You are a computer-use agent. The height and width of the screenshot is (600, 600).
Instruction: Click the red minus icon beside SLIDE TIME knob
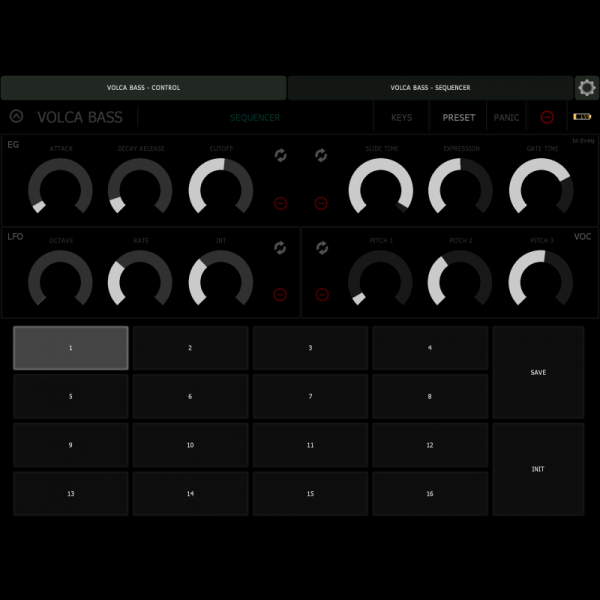pyautogui.click(x=321, y=203)
